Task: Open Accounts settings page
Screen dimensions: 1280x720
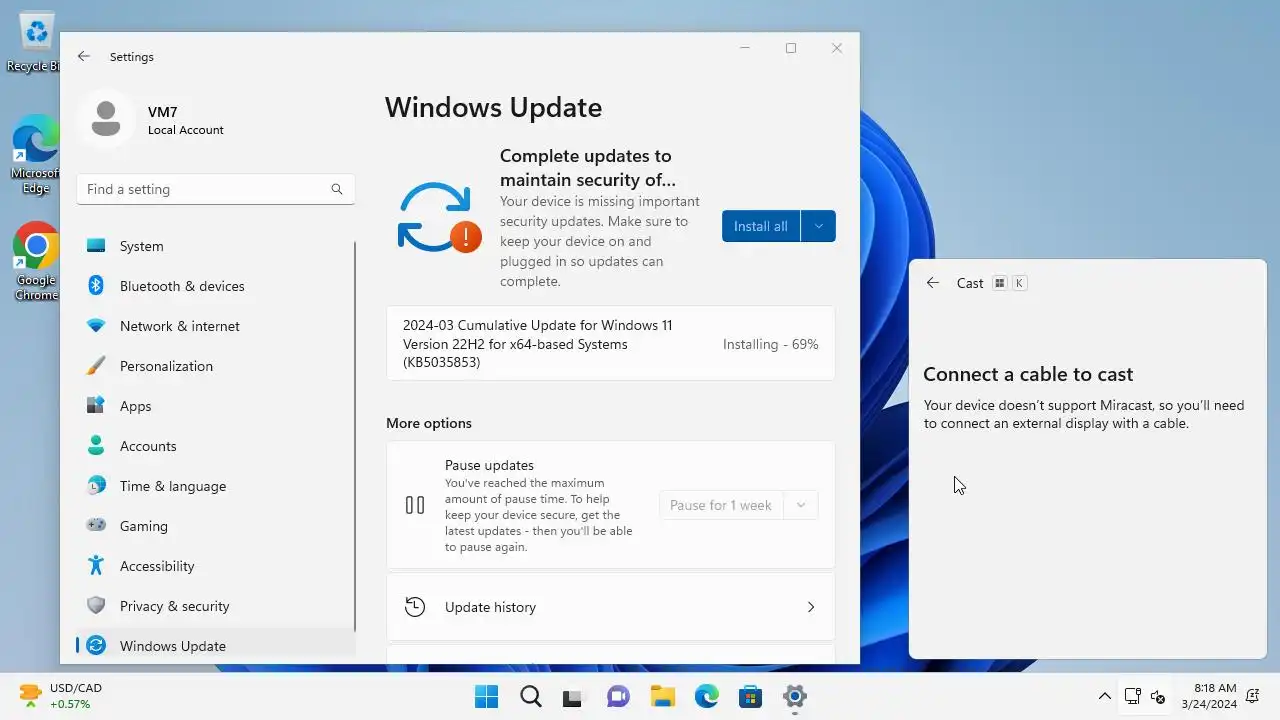Action: (x=215, y=446)
